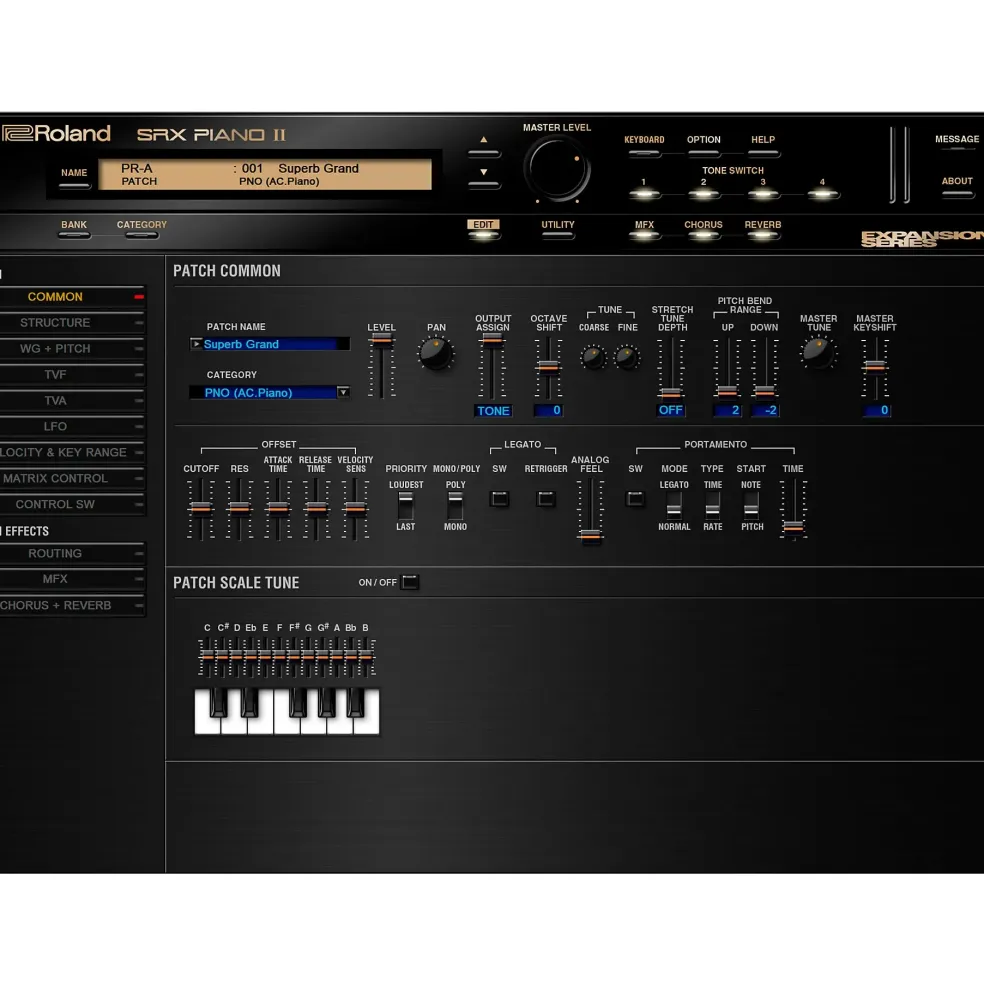Viewport: 984px width, 985px height.
Task: Flip the Portamento Mode switch
Action: coord(674,506)
